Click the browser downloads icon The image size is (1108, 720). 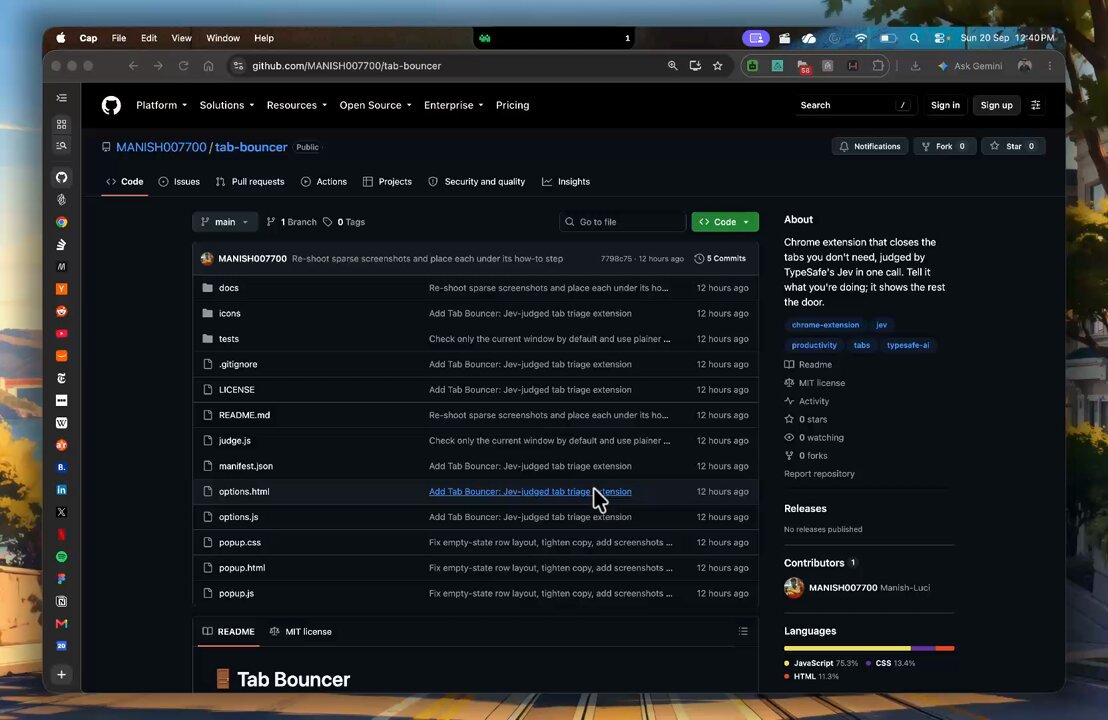point(915,66)
